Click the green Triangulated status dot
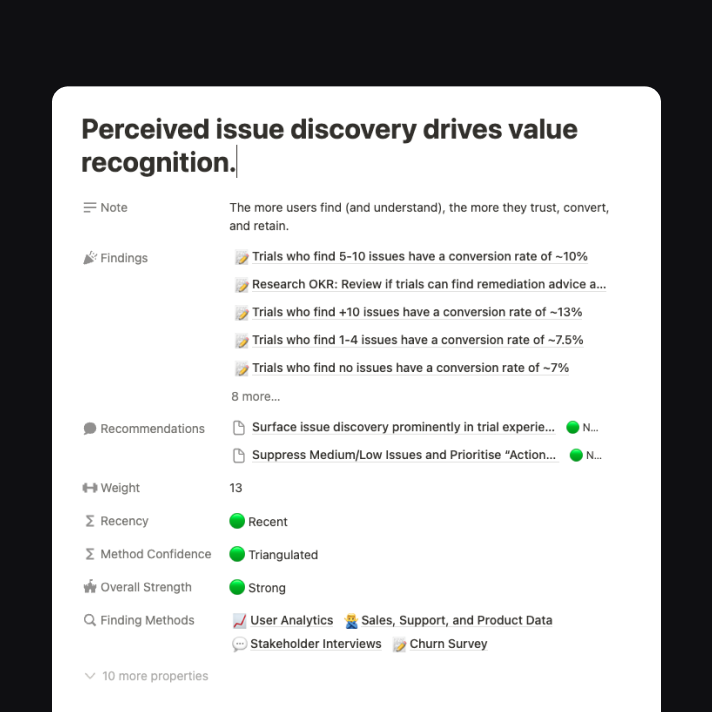Image resolution: width=712 pixels, height=712 pixels. tap(237, 554)
